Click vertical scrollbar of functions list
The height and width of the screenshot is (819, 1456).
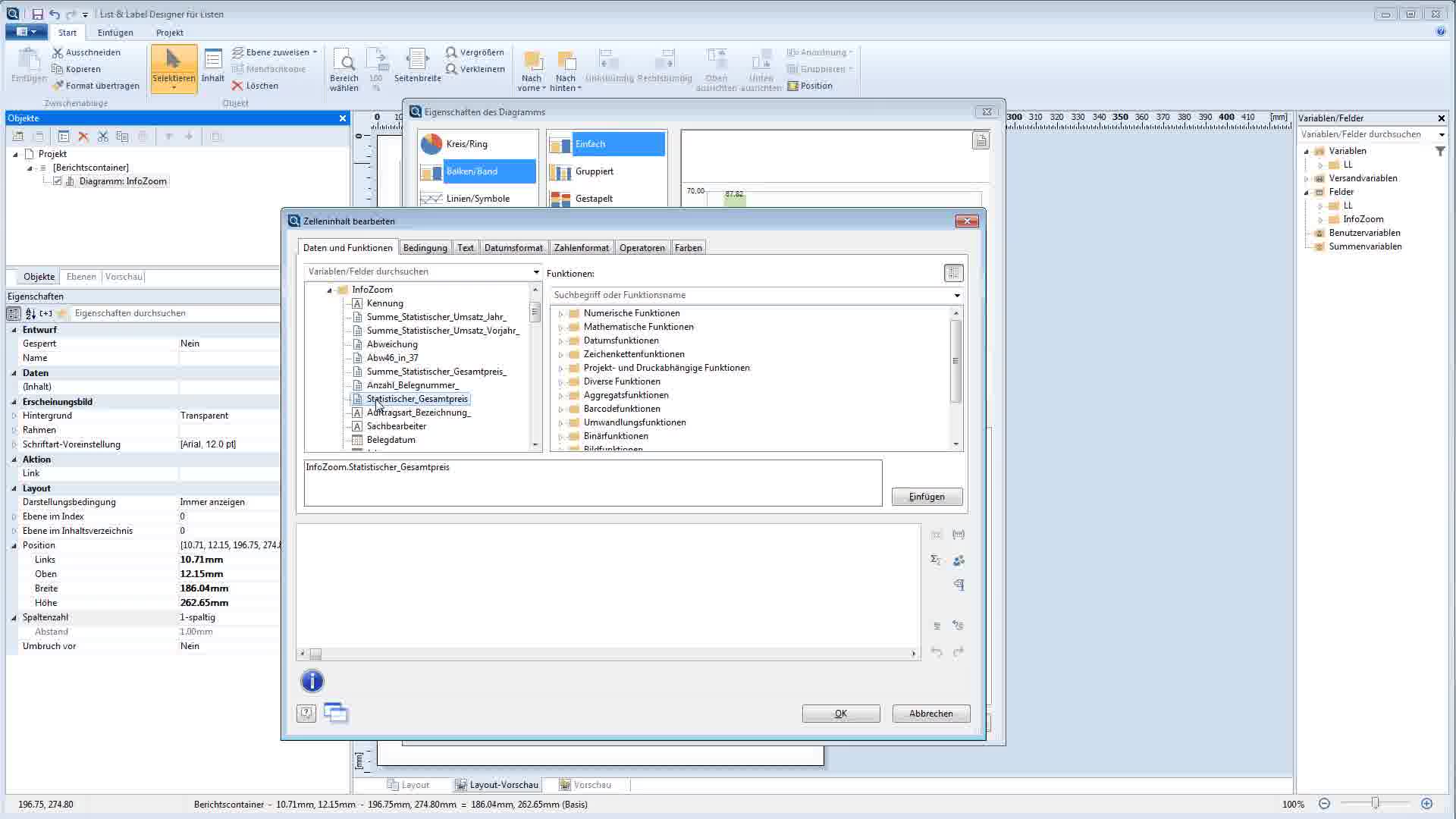(955, 361)
